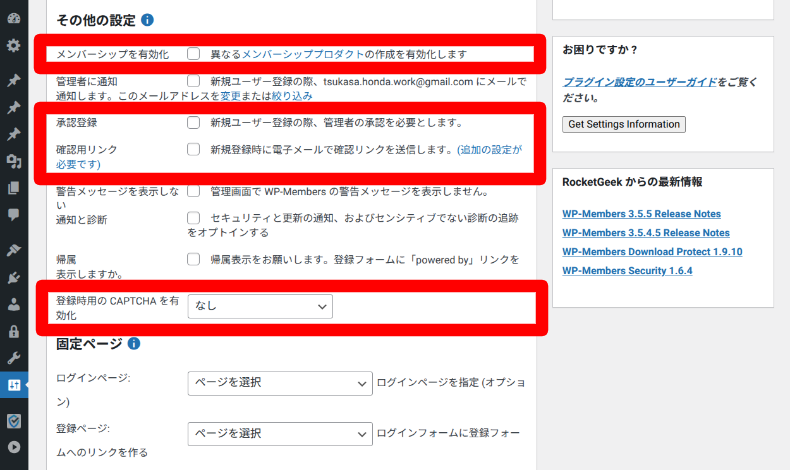Image resolution: width=790 pixels, height=470 pixels.
Task: Click the 承認登録 label text
Action: point(77,122)
